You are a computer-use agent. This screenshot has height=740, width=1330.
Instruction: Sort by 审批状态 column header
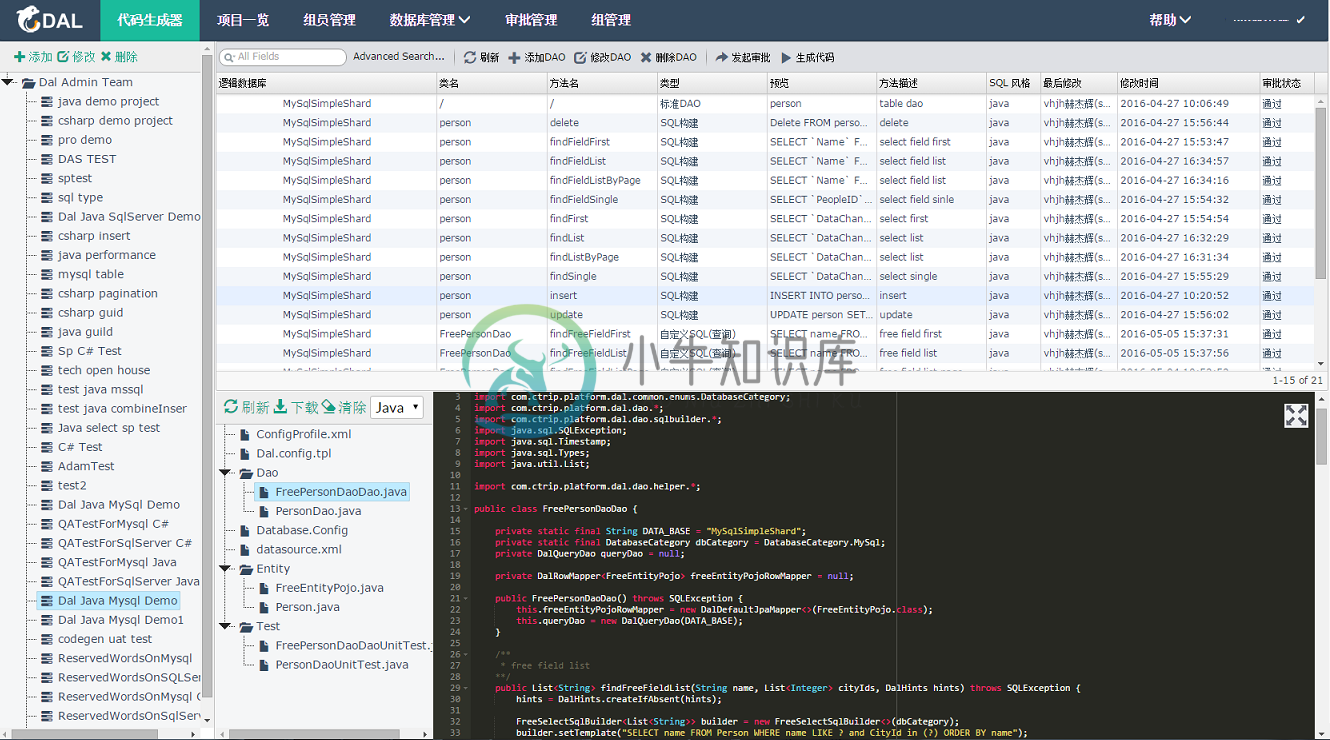[1287, 83]
